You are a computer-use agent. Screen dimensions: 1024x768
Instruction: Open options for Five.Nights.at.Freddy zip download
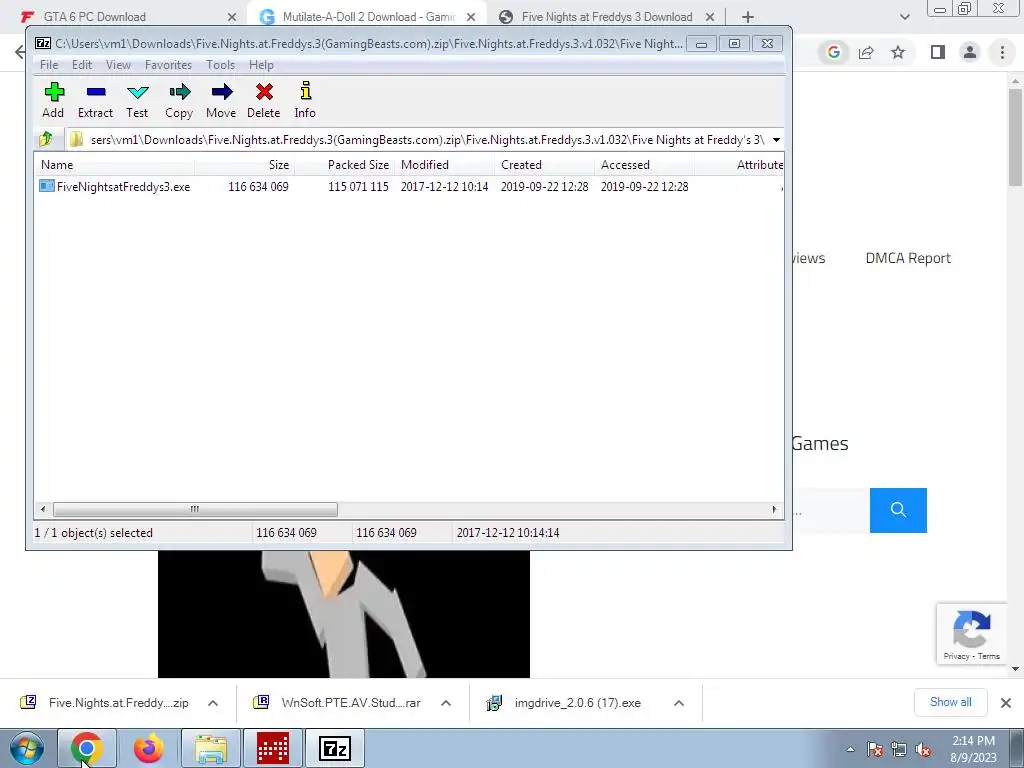click(213, 703)
